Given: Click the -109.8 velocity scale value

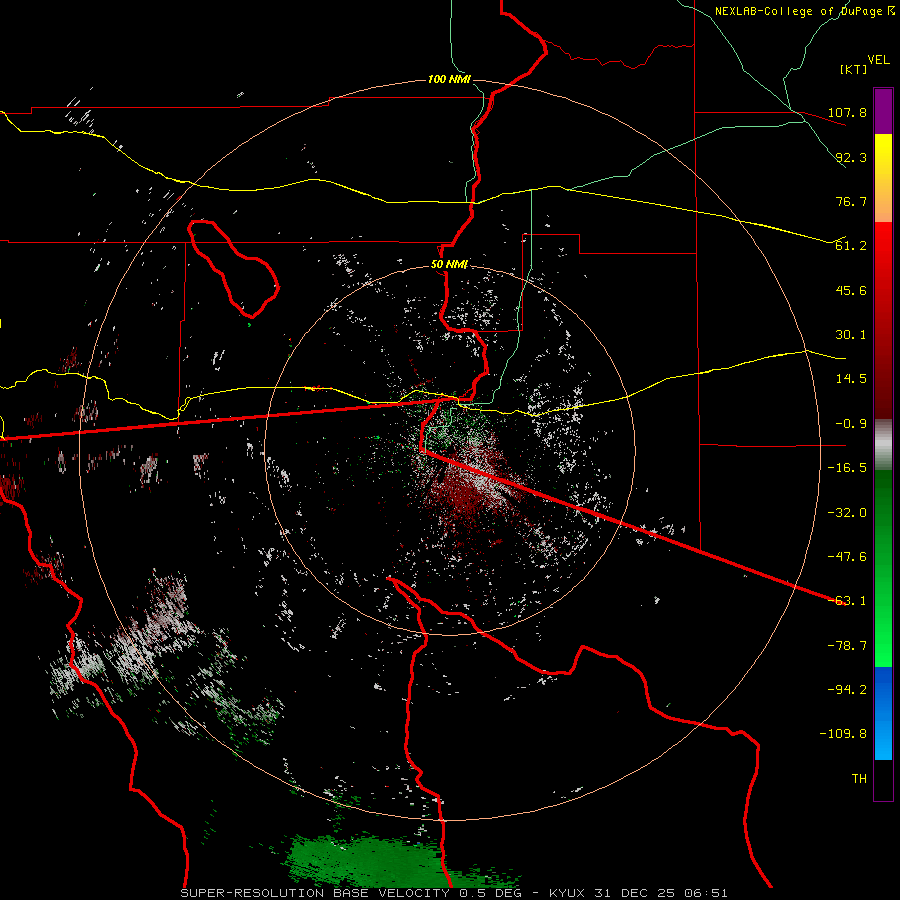Looking at the screenshot, I should point(843,734).
